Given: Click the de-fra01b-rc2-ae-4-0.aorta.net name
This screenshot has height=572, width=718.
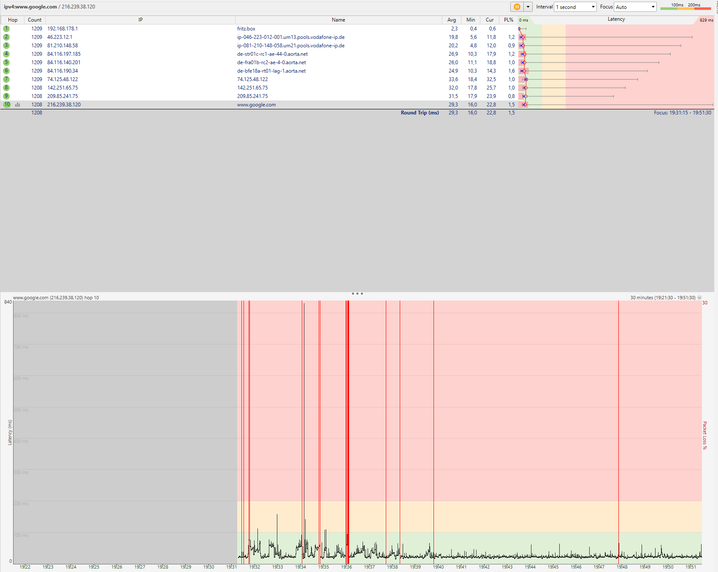Looking at the screenshot, I should pyautogui.click(x=272, y=62).
